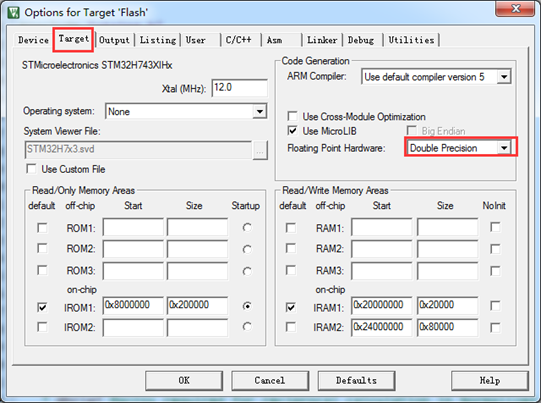Enable Use Custom File checkbox

[x=31, y=169]
